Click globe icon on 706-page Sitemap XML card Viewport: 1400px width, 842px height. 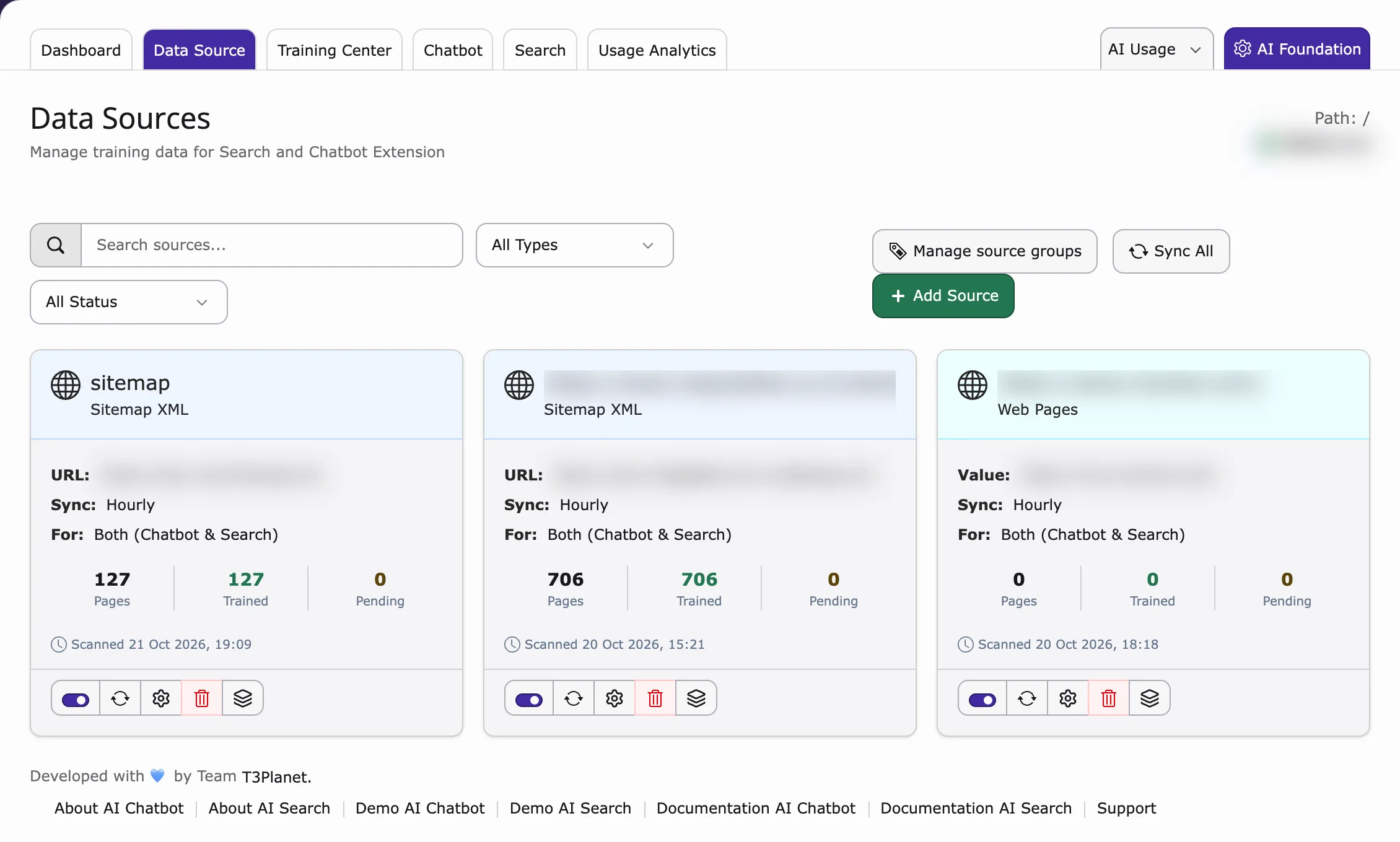pyautogui.click(x=519, y=385)
